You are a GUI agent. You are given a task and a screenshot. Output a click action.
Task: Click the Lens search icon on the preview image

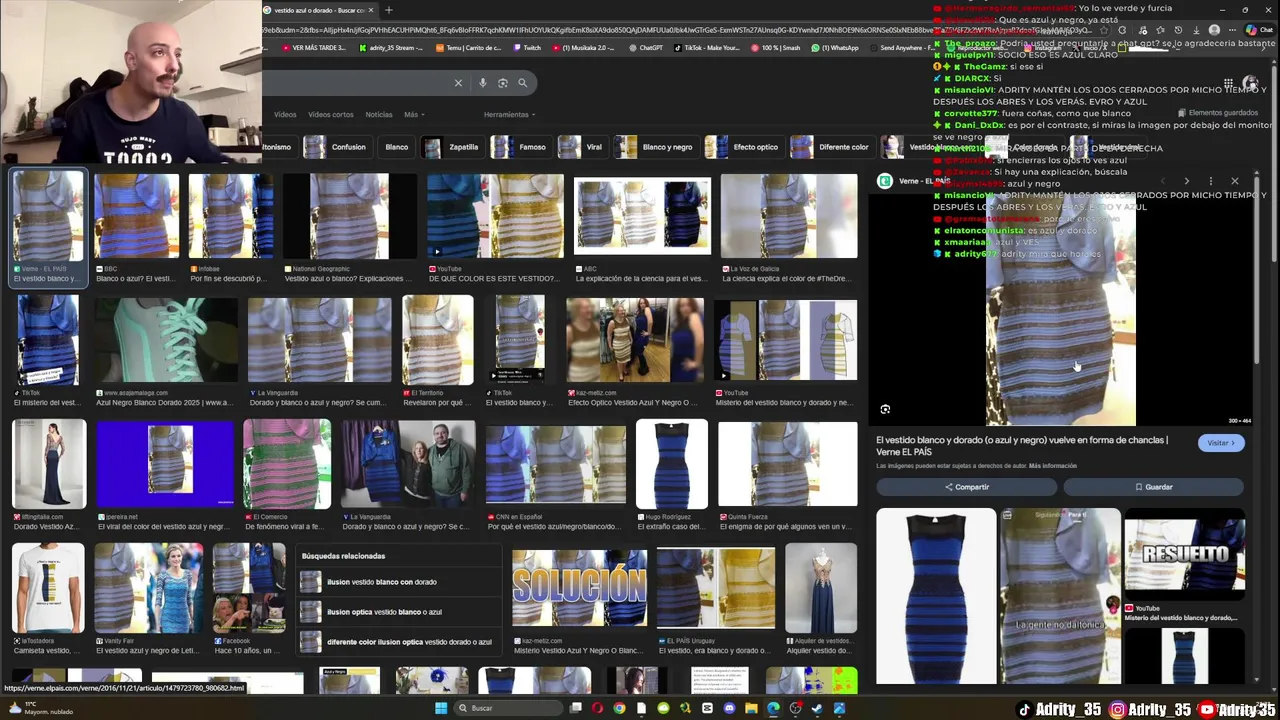click(x=885, y=409)
